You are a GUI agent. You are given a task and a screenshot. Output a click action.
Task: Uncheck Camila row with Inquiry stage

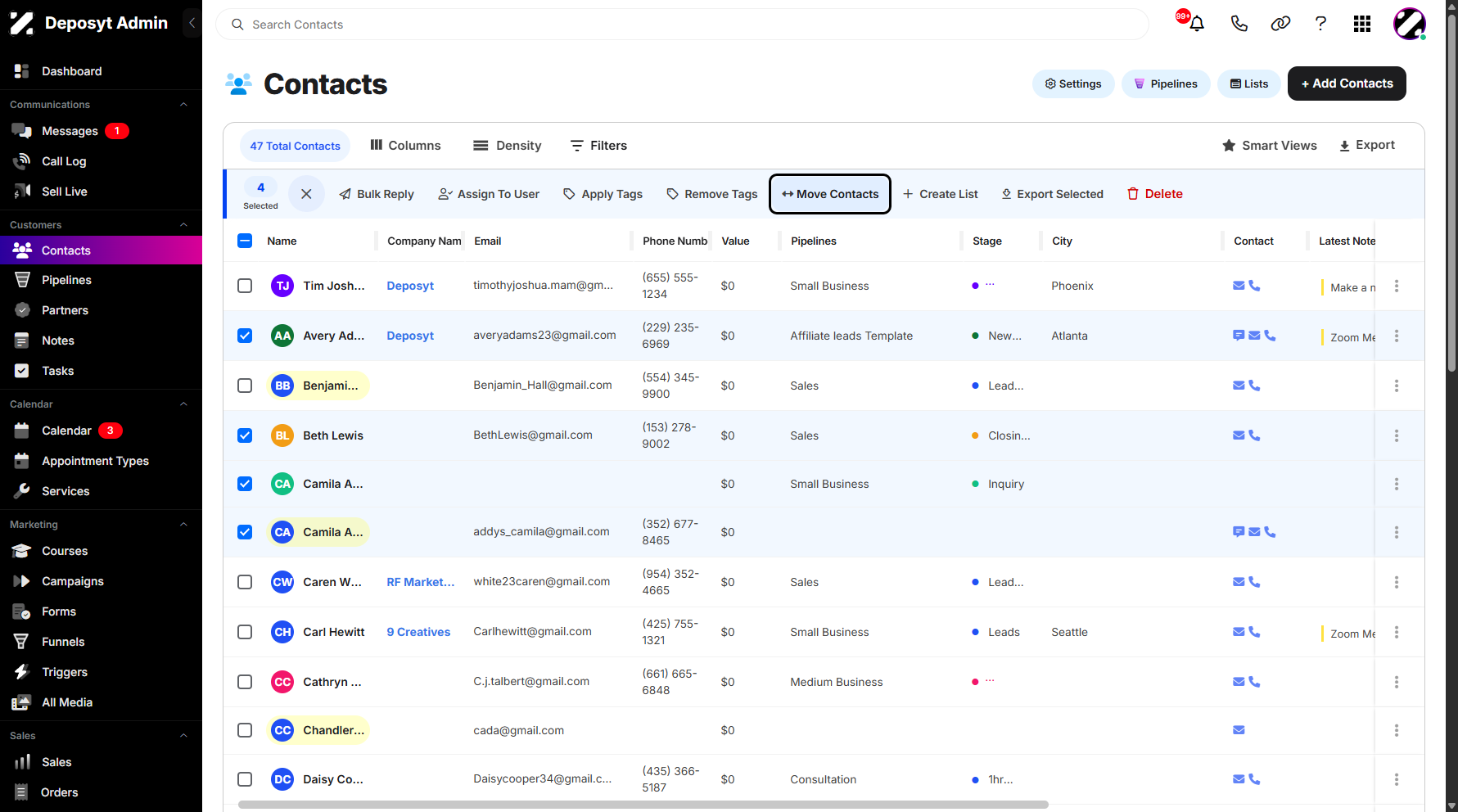[x=245, y=484]
